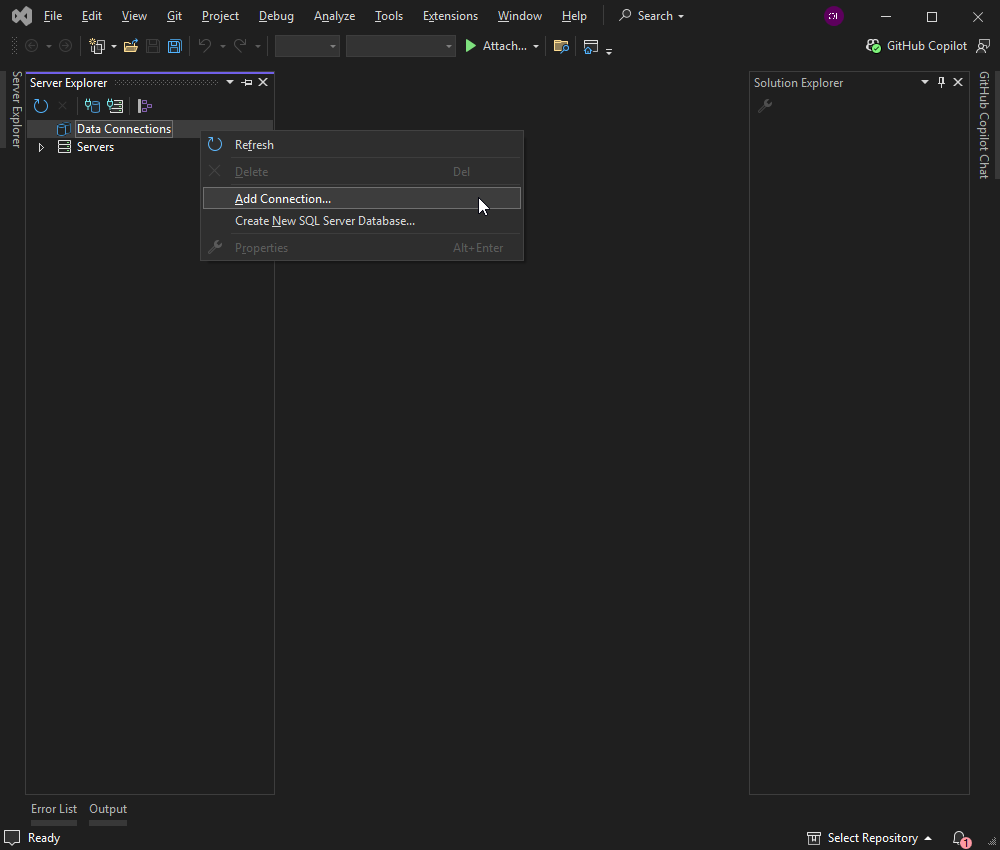Click Connect to Server toolbar icon
1000x850 pixels.
click(115, 106)
